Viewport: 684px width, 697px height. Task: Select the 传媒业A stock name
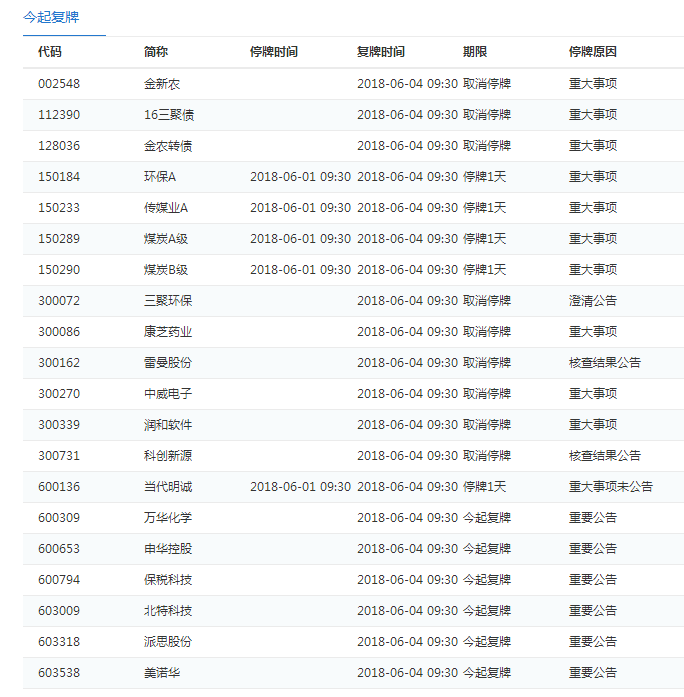point(166,208)
